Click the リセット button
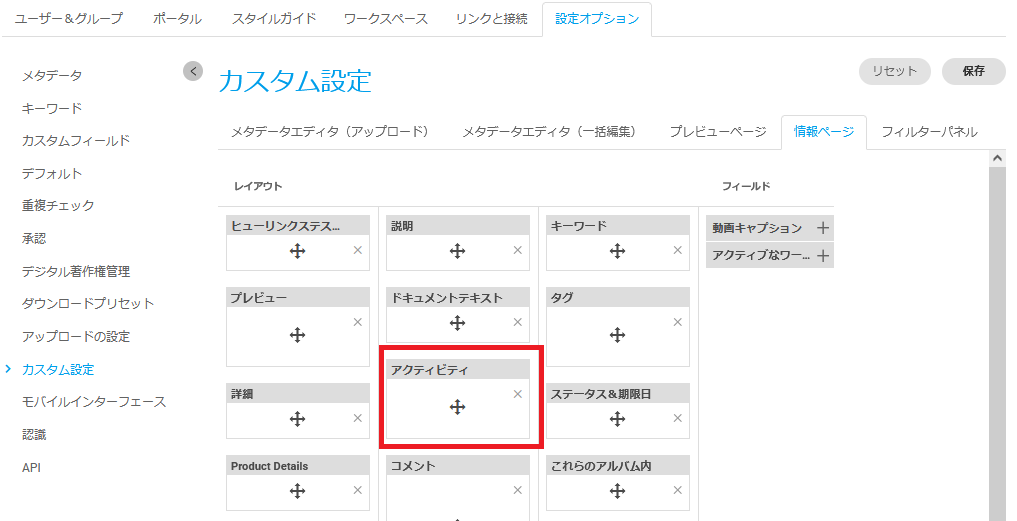 pos(894,71)
